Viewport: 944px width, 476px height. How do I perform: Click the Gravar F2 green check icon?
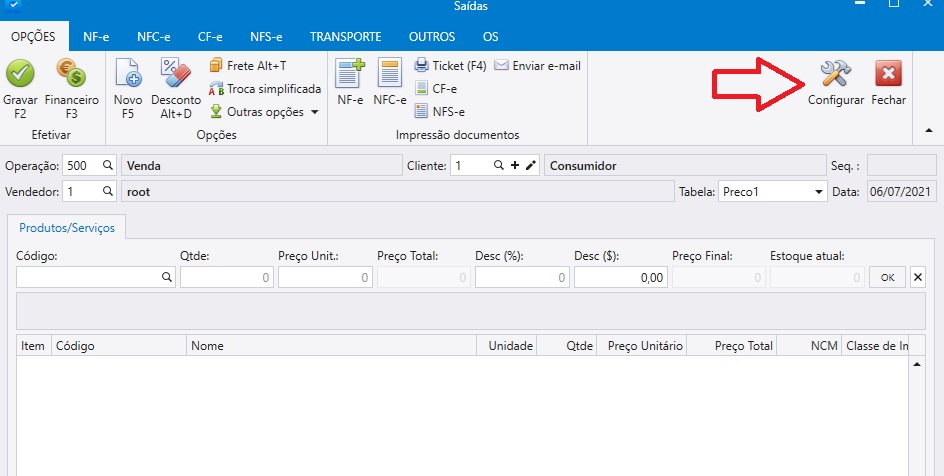tap(20, 73)
